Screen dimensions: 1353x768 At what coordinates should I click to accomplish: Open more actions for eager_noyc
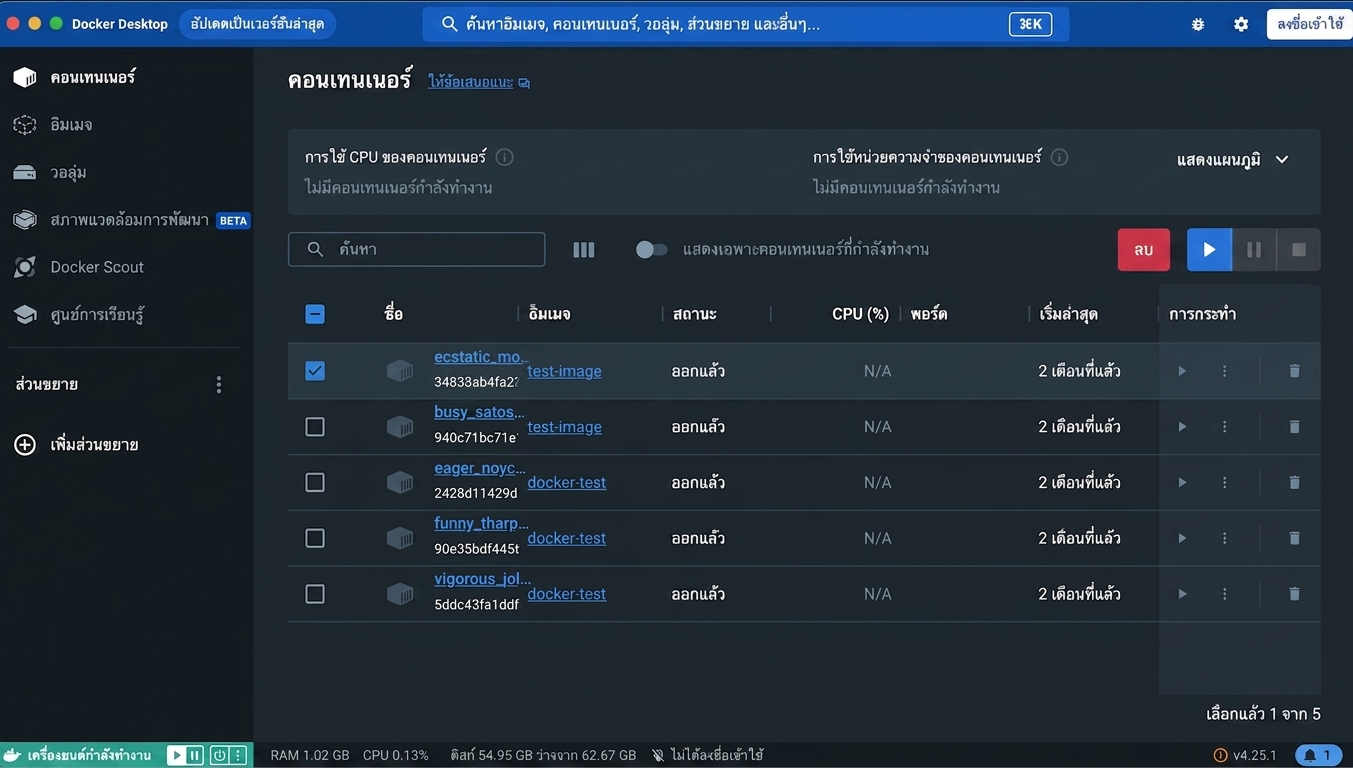point(1224,483)
